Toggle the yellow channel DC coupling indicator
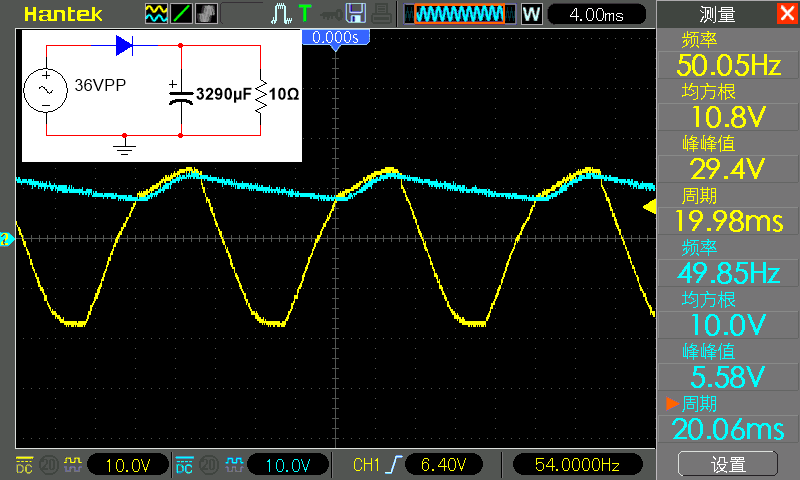Image resolution: width=800 pixels, height=480 pixels. (x=24, y=465)
